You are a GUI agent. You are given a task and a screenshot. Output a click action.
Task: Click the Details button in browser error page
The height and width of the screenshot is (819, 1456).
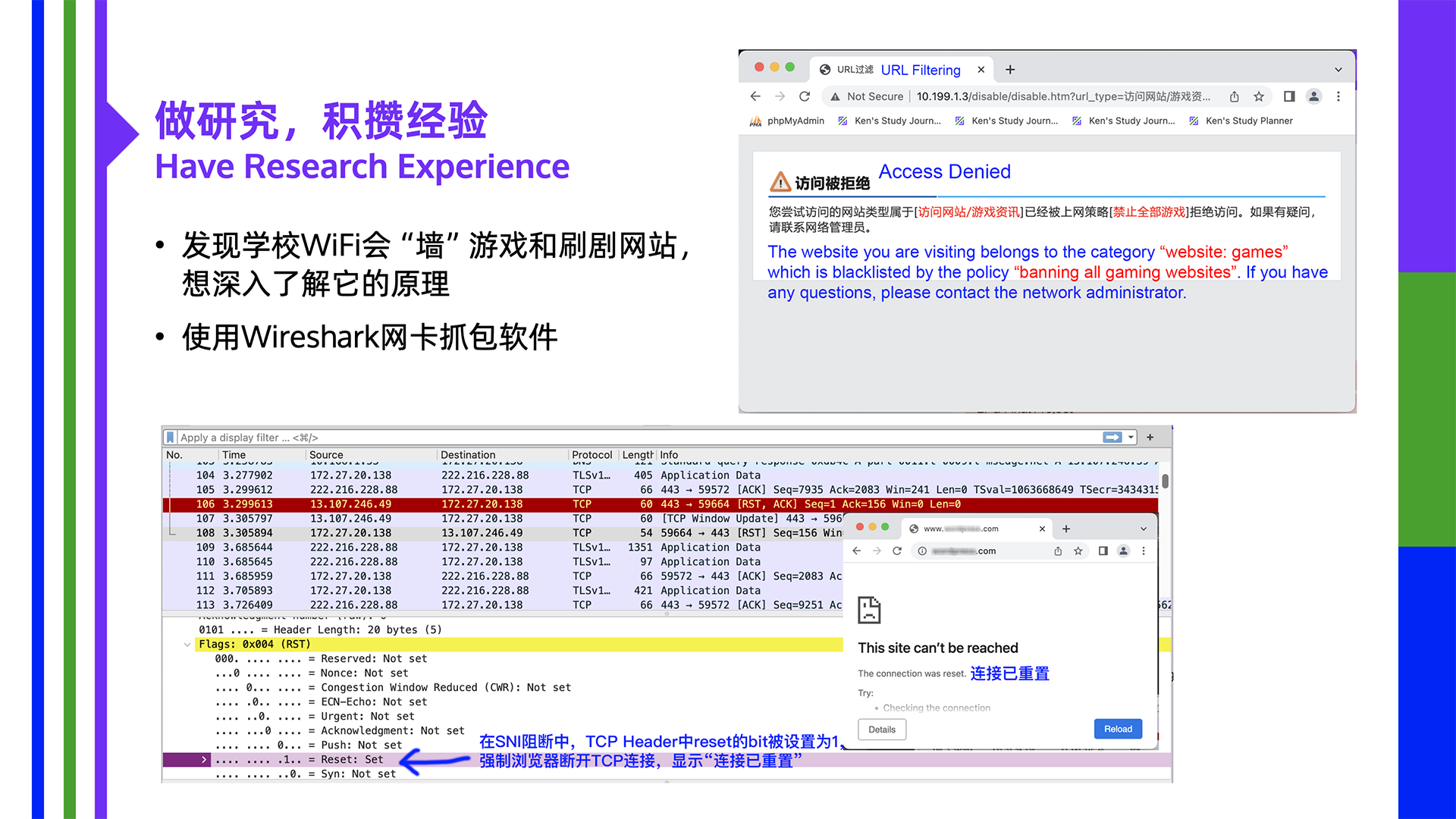pyautogui.click(x=881, y=729)
